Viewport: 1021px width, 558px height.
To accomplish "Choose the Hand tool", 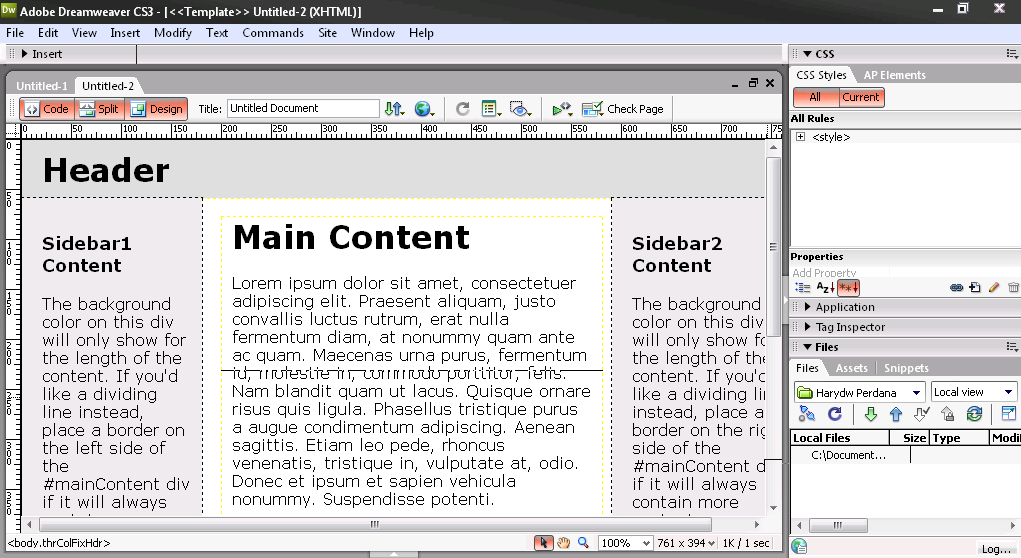I will tap(563, 542).
